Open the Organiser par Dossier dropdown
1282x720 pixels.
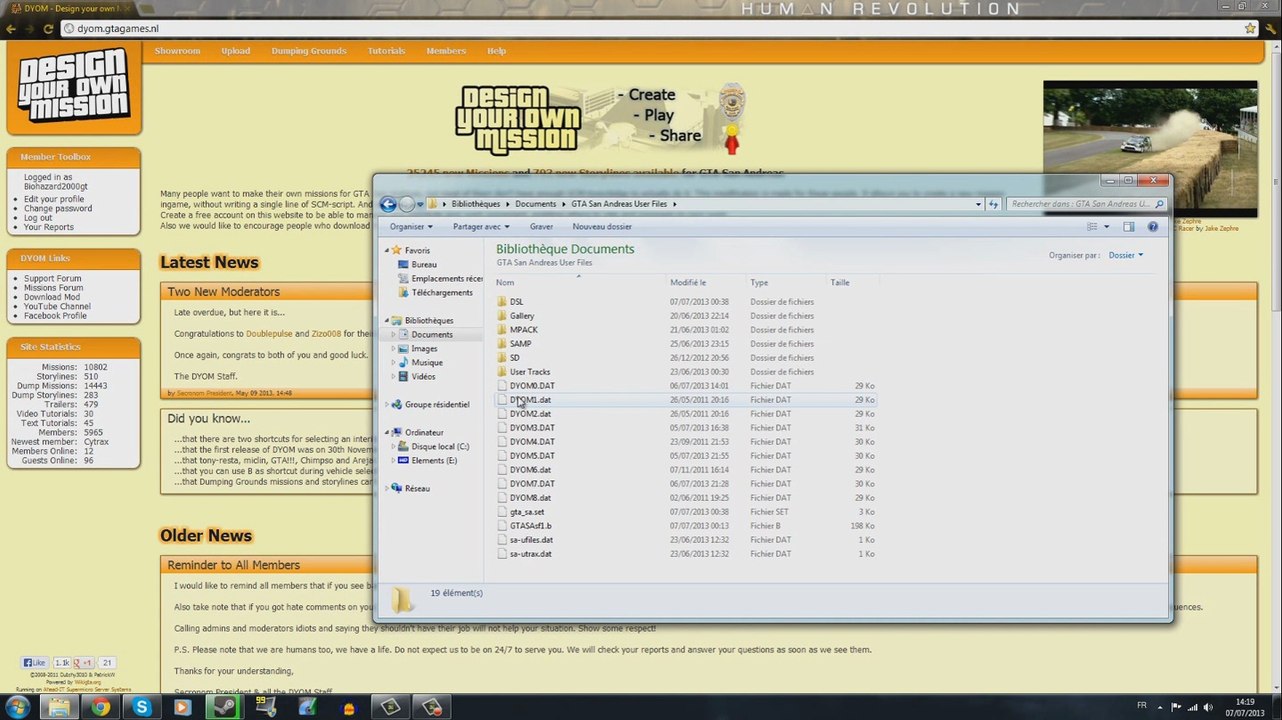[1125, 255]
